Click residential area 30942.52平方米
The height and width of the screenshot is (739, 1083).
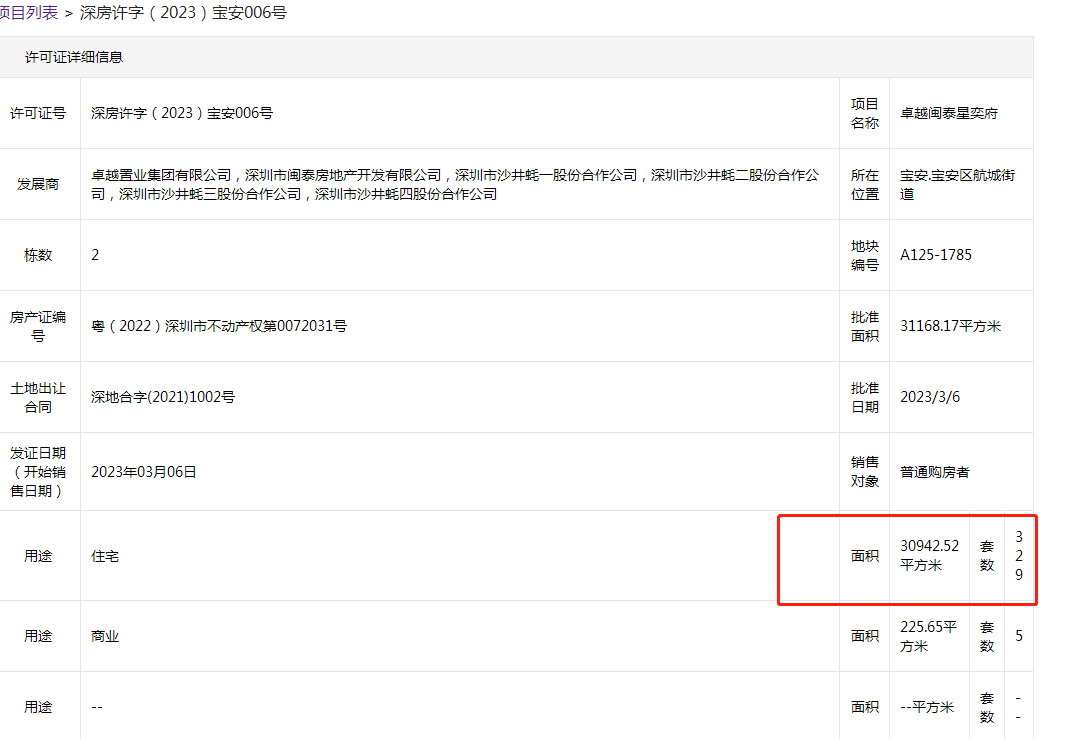tap(929, 556)
